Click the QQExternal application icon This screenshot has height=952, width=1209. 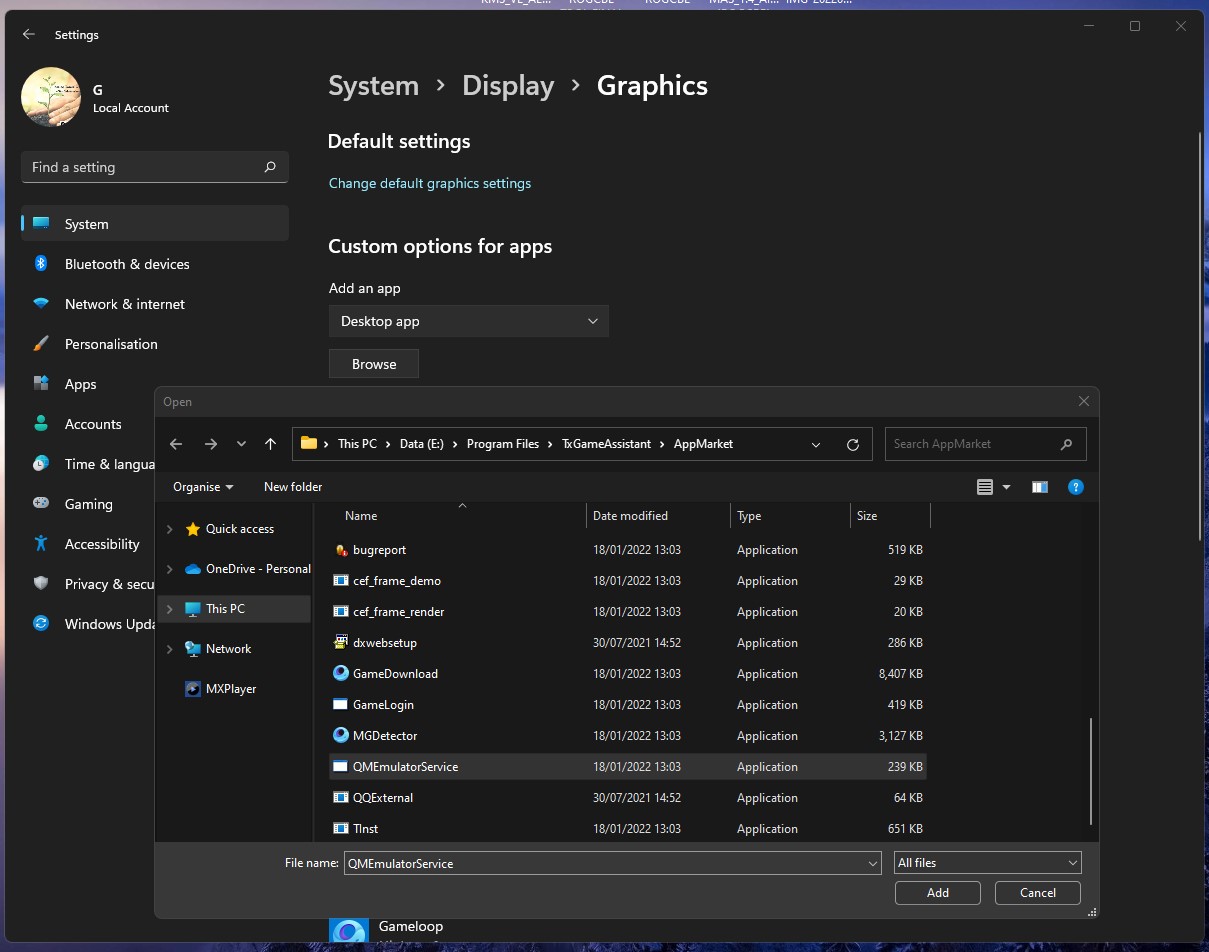[x=340, y=798]
